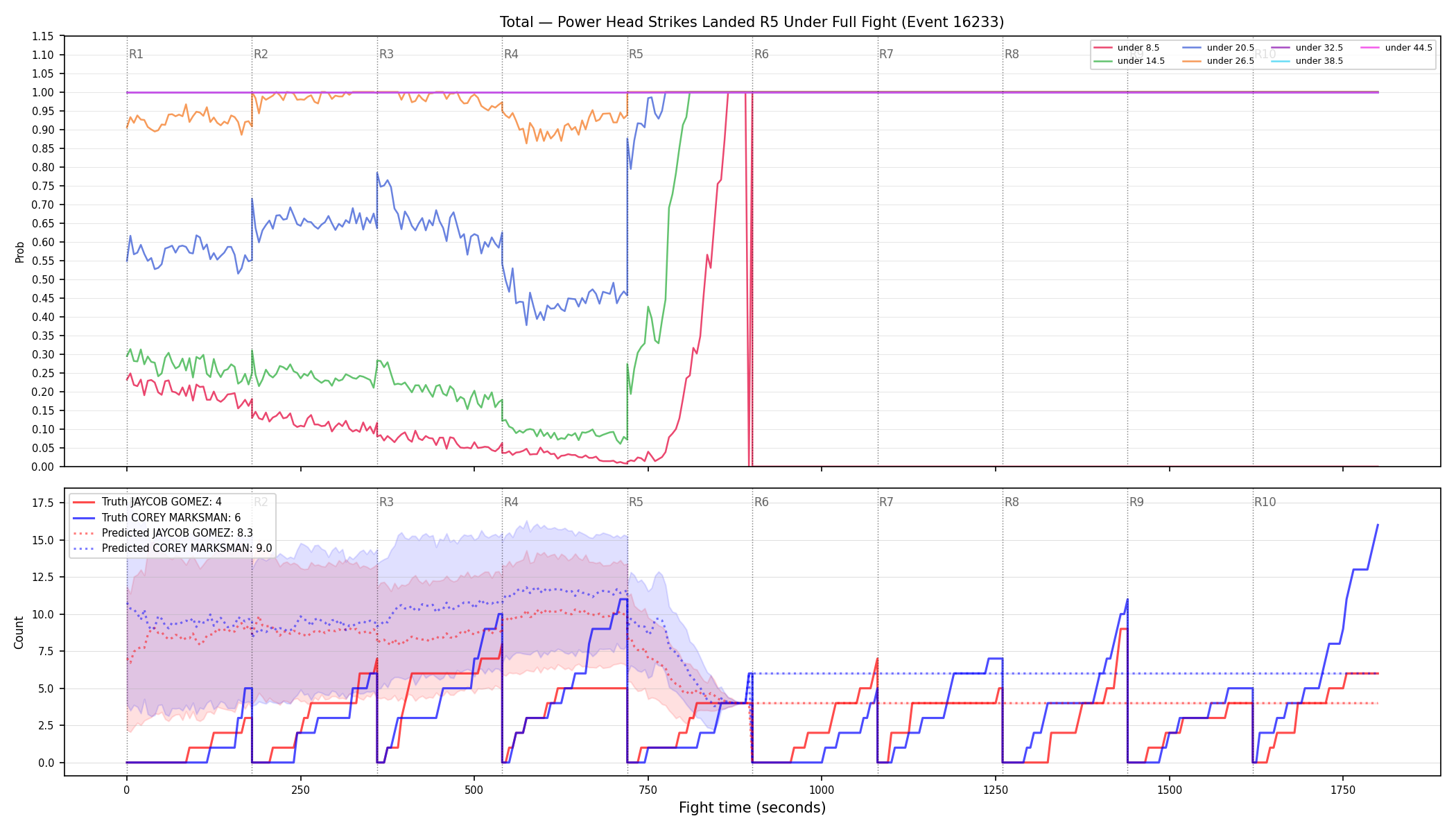Click the R5 round label in count chart
Viewport: 1456px width, 832px height.
pos(636,502)
